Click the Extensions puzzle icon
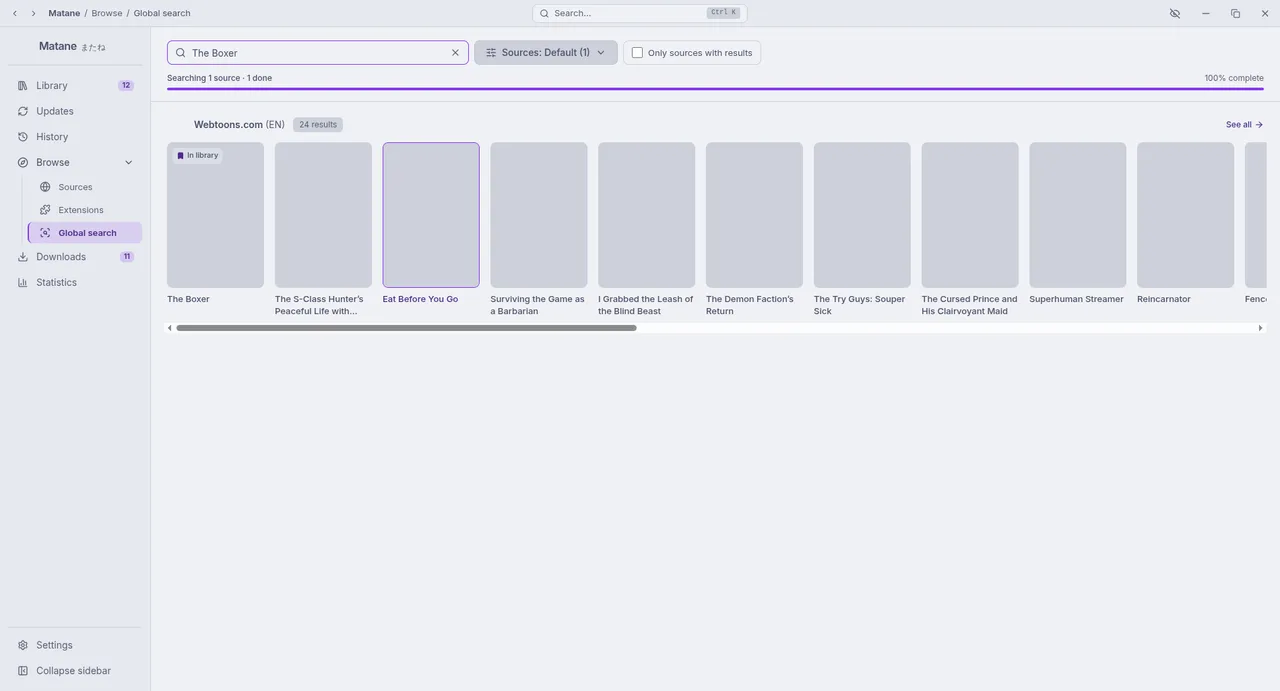1280x691 pixels. pos(45,210)
